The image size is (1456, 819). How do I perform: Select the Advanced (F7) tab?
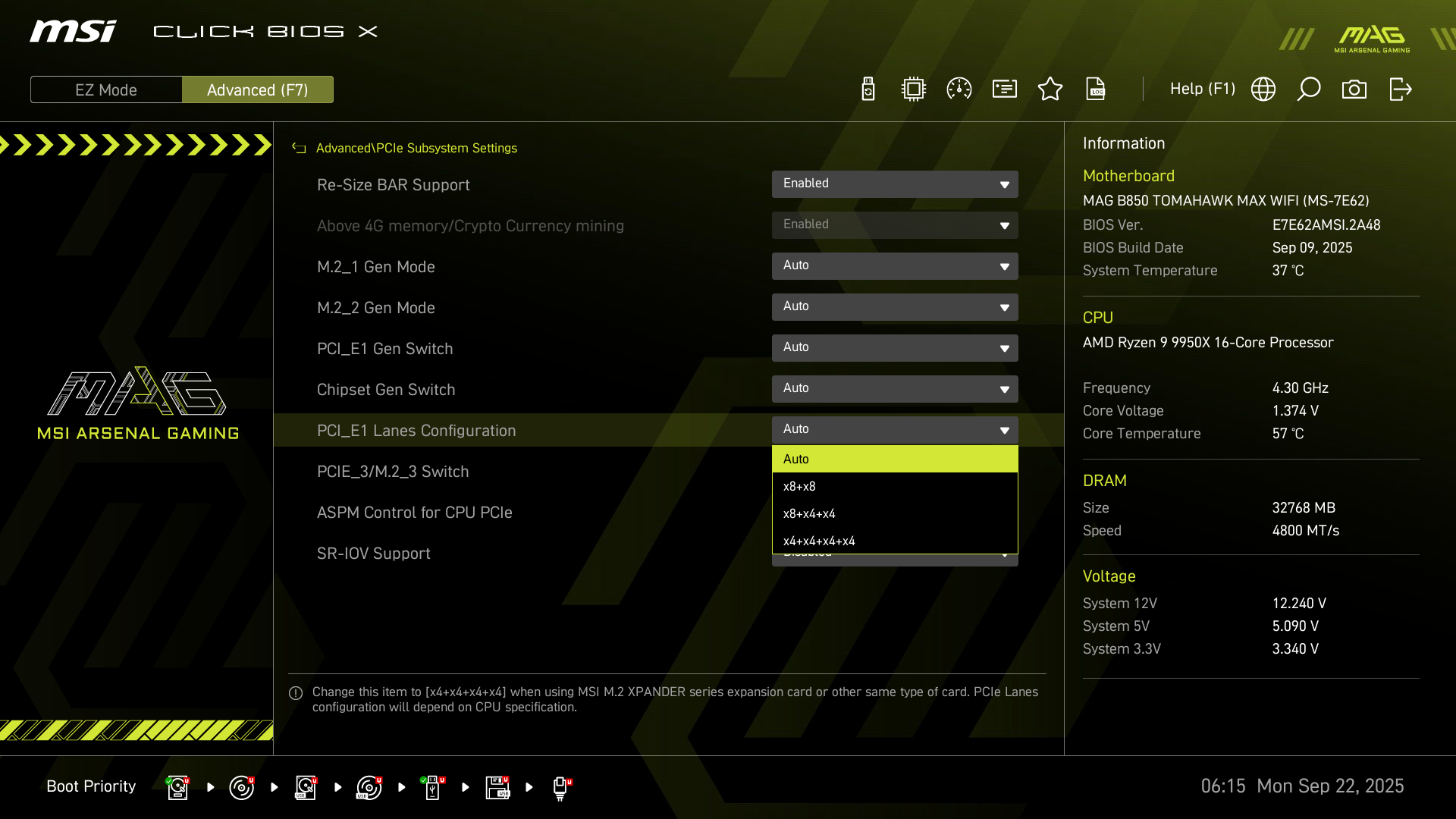pyautogui.click(x=258, y=90)
